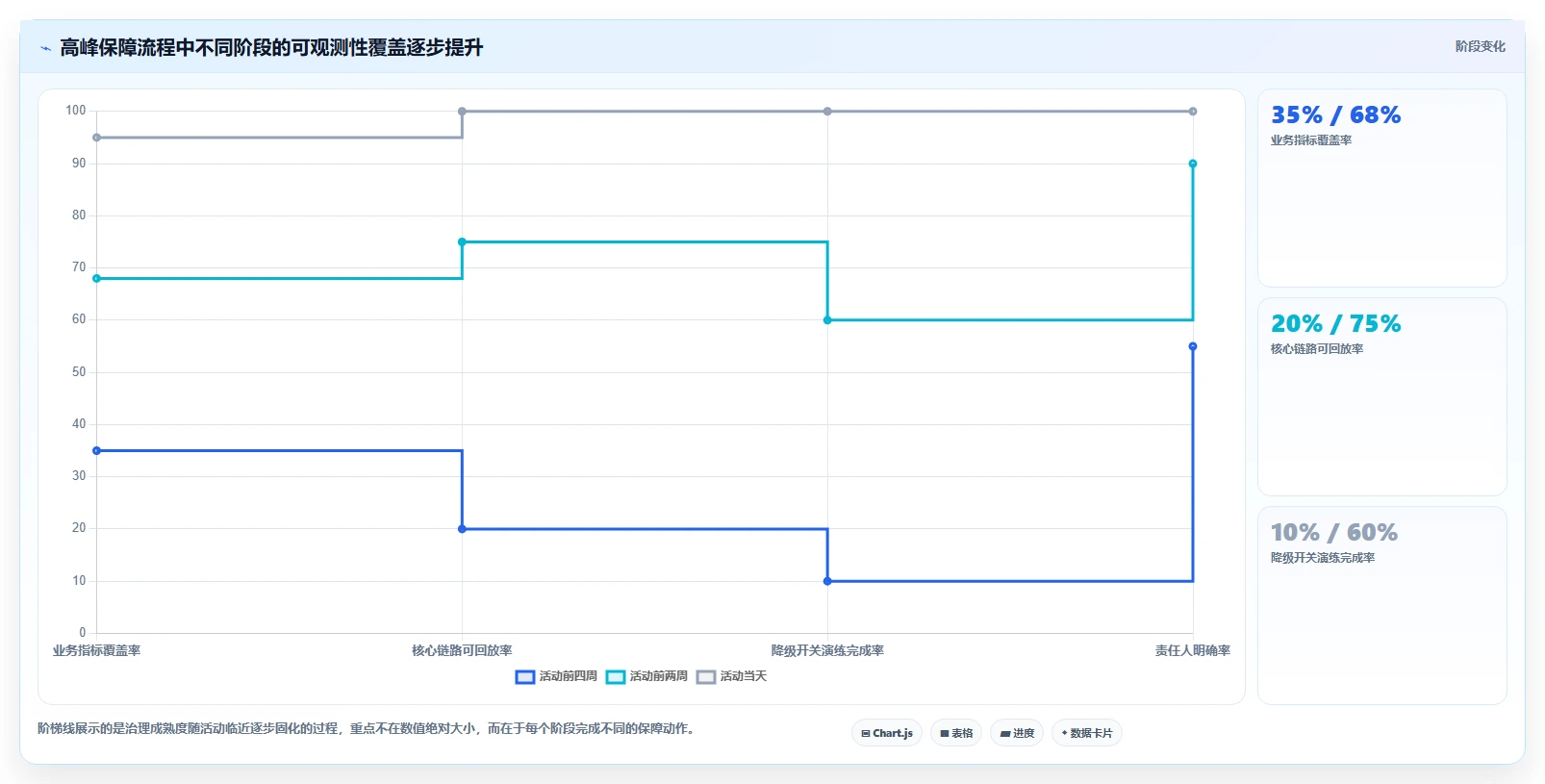Click the footnote text about 阶梯线

(366, 729)
